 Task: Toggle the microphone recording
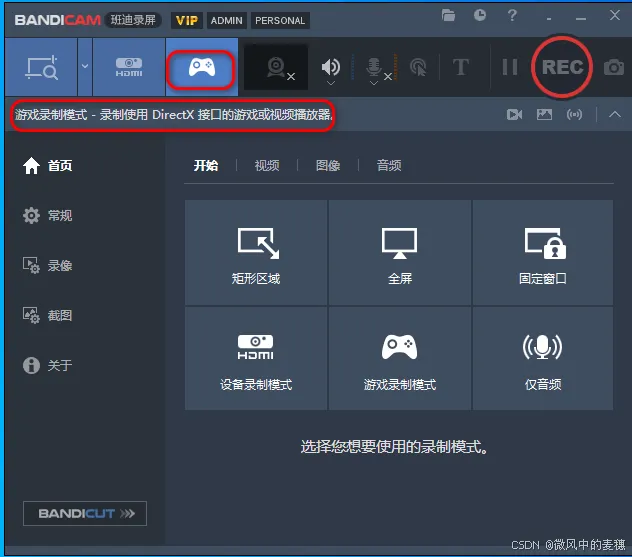point(375,67)
